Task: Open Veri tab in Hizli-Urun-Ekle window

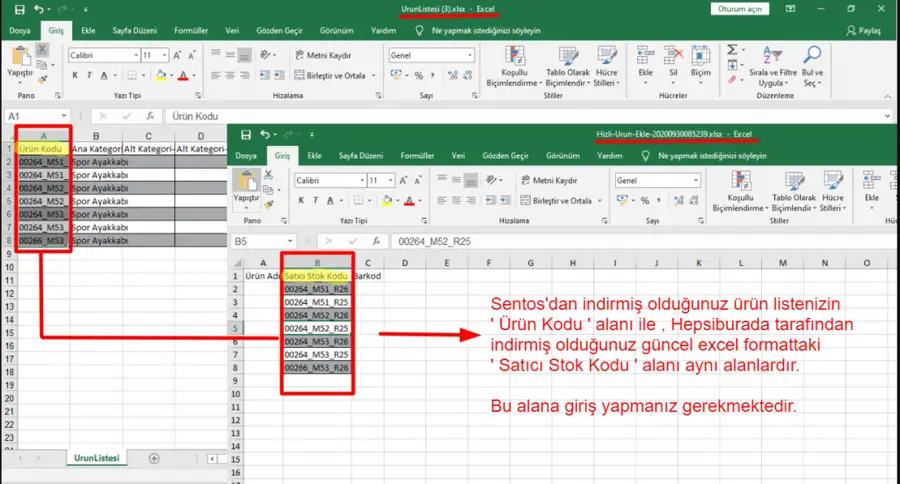Action: point(458,156)
